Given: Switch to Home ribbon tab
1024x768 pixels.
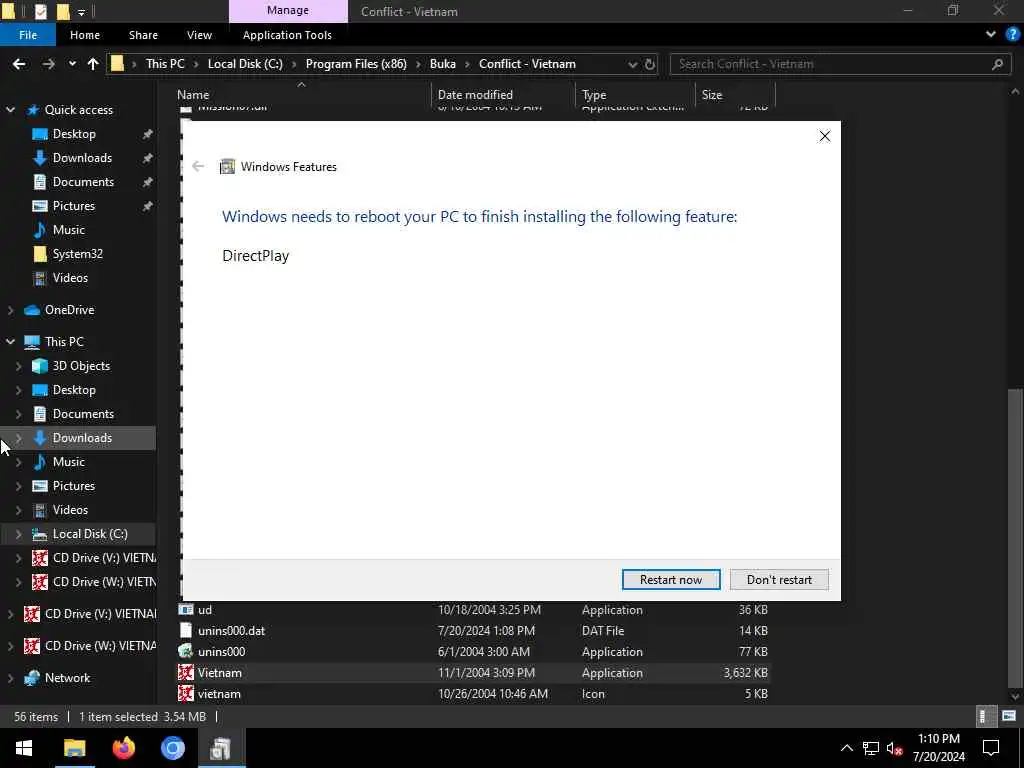Looking at the screenshot, I should point(85,35).
